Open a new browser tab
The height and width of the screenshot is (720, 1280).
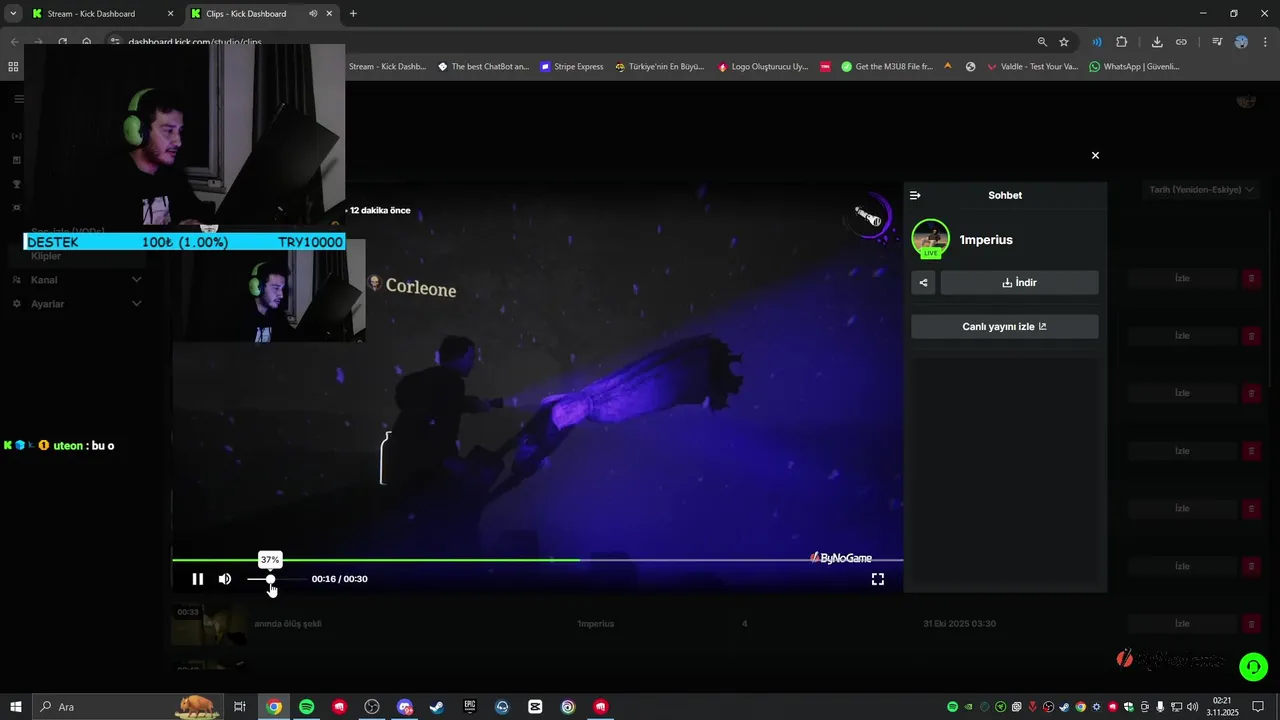(x=353, y=14)
